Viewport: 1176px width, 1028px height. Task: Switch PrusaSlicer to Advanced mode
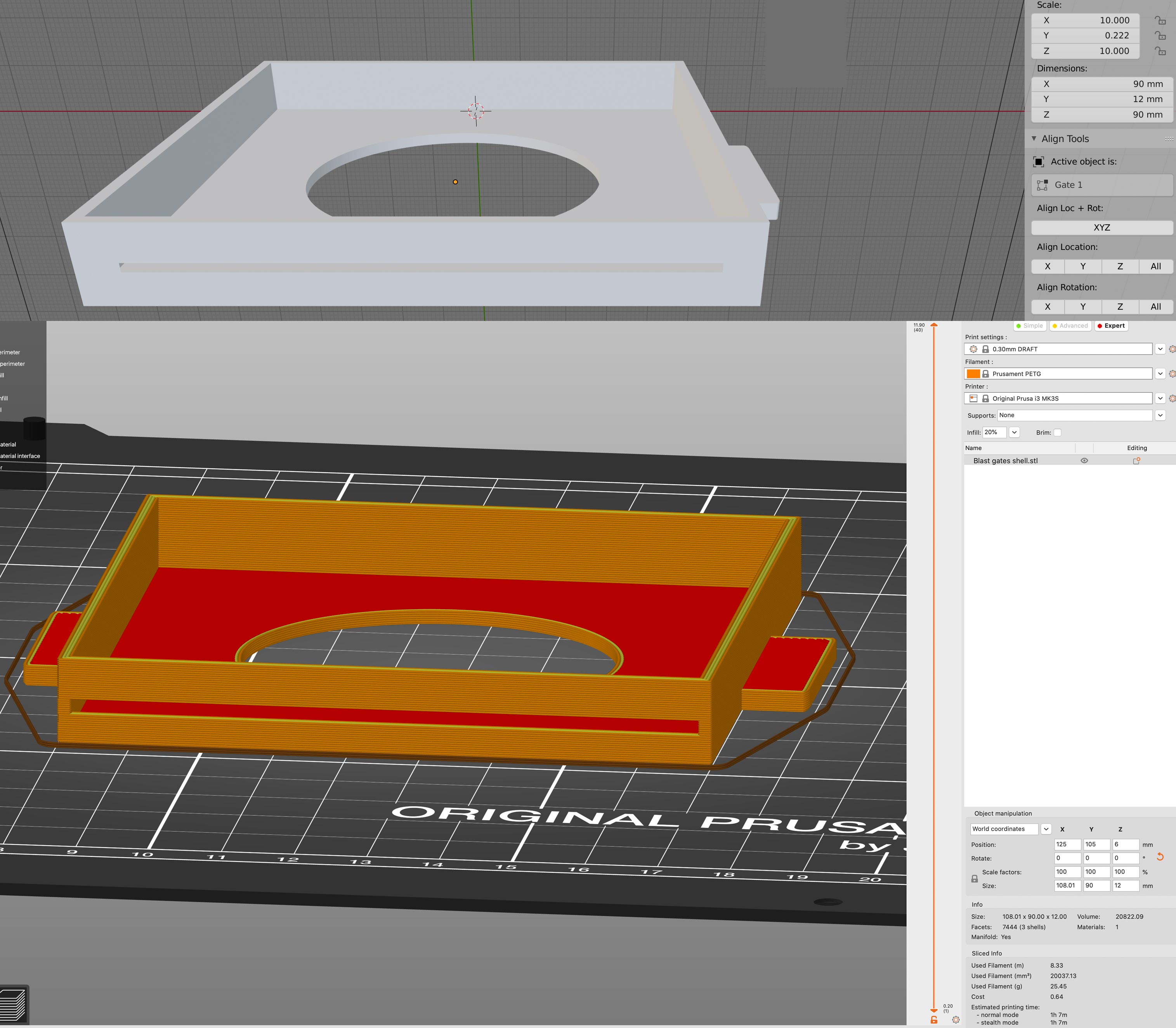tap(1070, 326)
